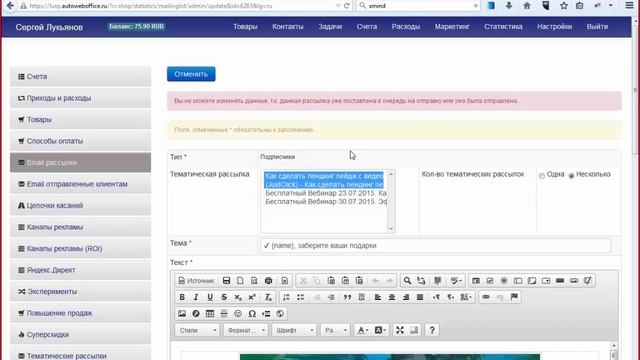Click the Source (Источник) editor button
The width and height of the screenshot is (640, 360).
tap(196, 281)
